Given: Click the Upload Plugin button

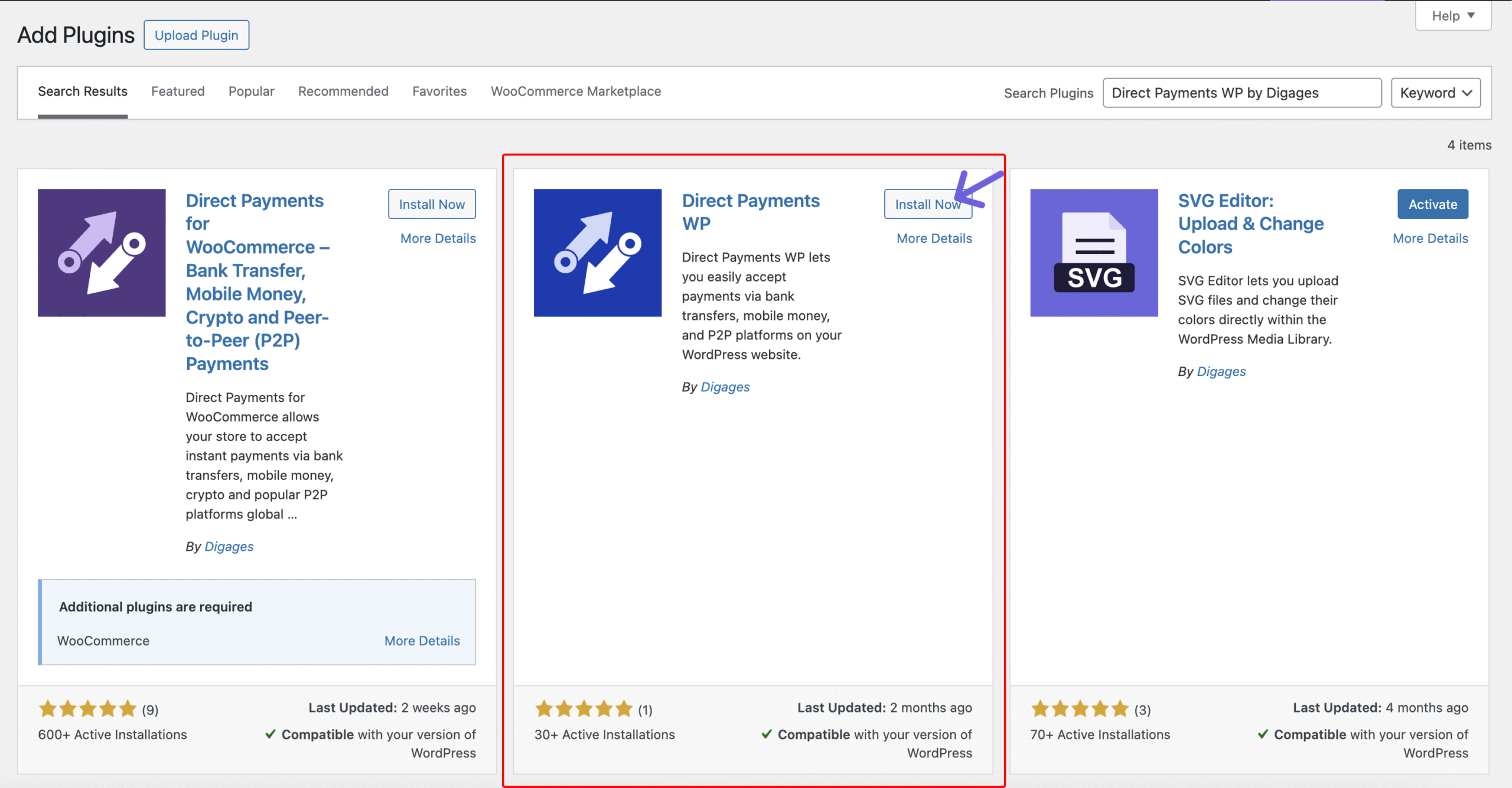Looking at the screenshot, I should pyautogui.click(x=196, y=35).
